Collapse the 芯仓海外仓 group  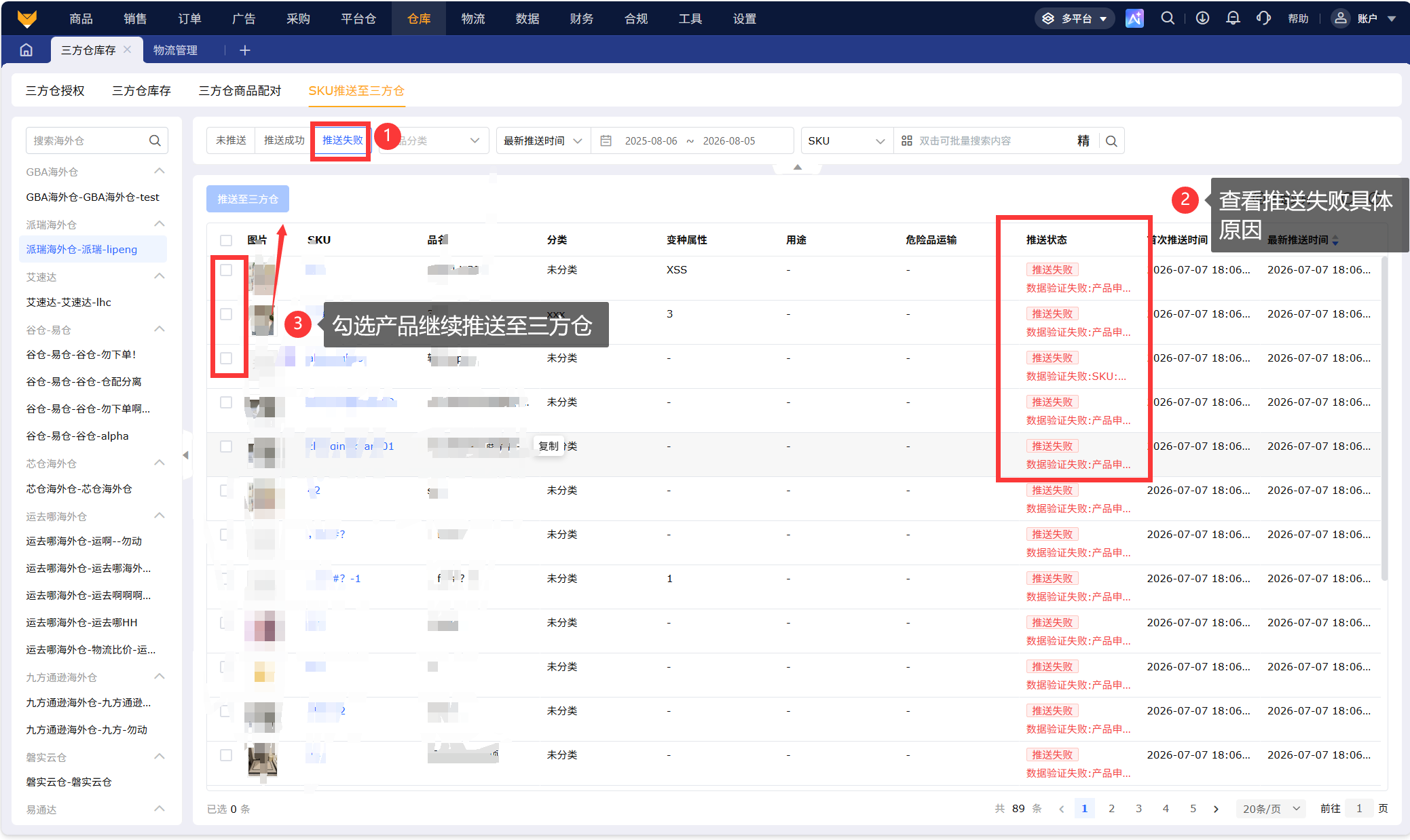tap(160, 463)
